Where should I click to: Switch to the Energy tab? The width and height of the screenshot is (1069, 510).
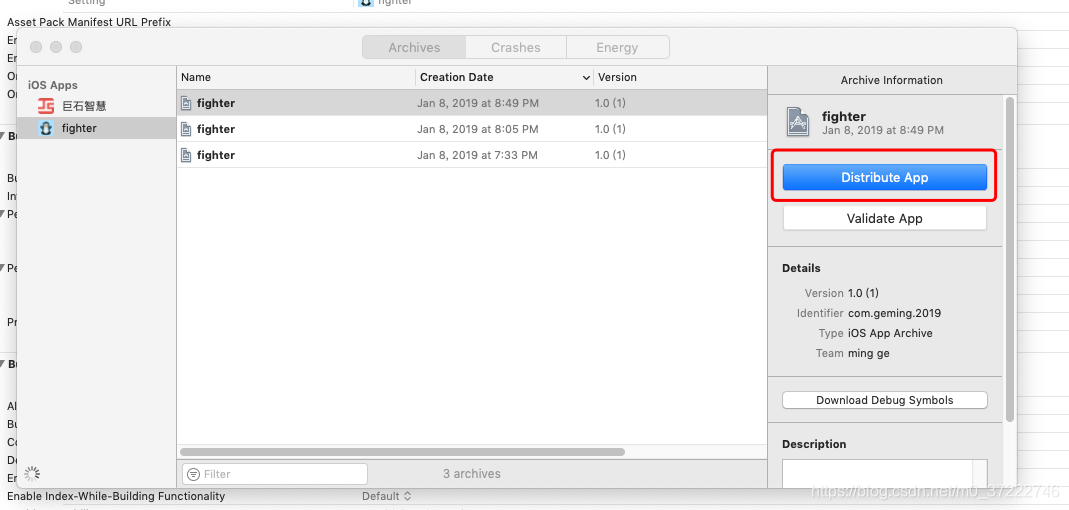(x=617, y=48)
